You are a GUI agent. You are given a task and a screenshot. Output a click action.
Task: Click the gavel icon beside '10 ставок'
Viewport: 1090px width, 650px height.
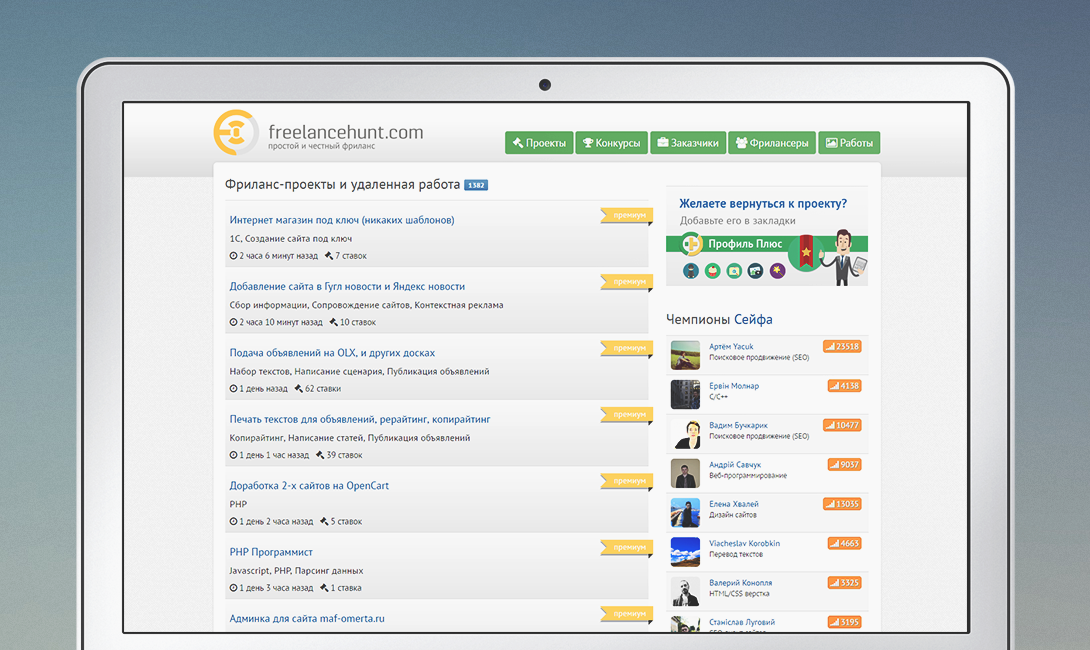(x=334, y=322)
